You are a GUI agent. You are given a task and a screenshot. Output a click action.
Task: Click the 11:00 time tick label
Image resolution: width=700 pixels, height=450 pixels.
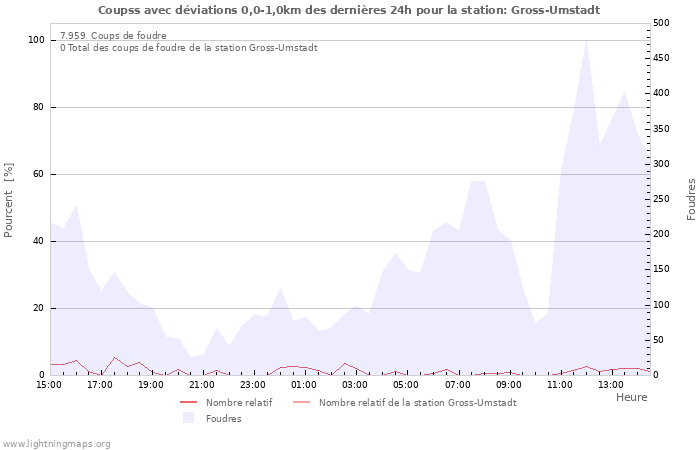[x=560, y=385]
